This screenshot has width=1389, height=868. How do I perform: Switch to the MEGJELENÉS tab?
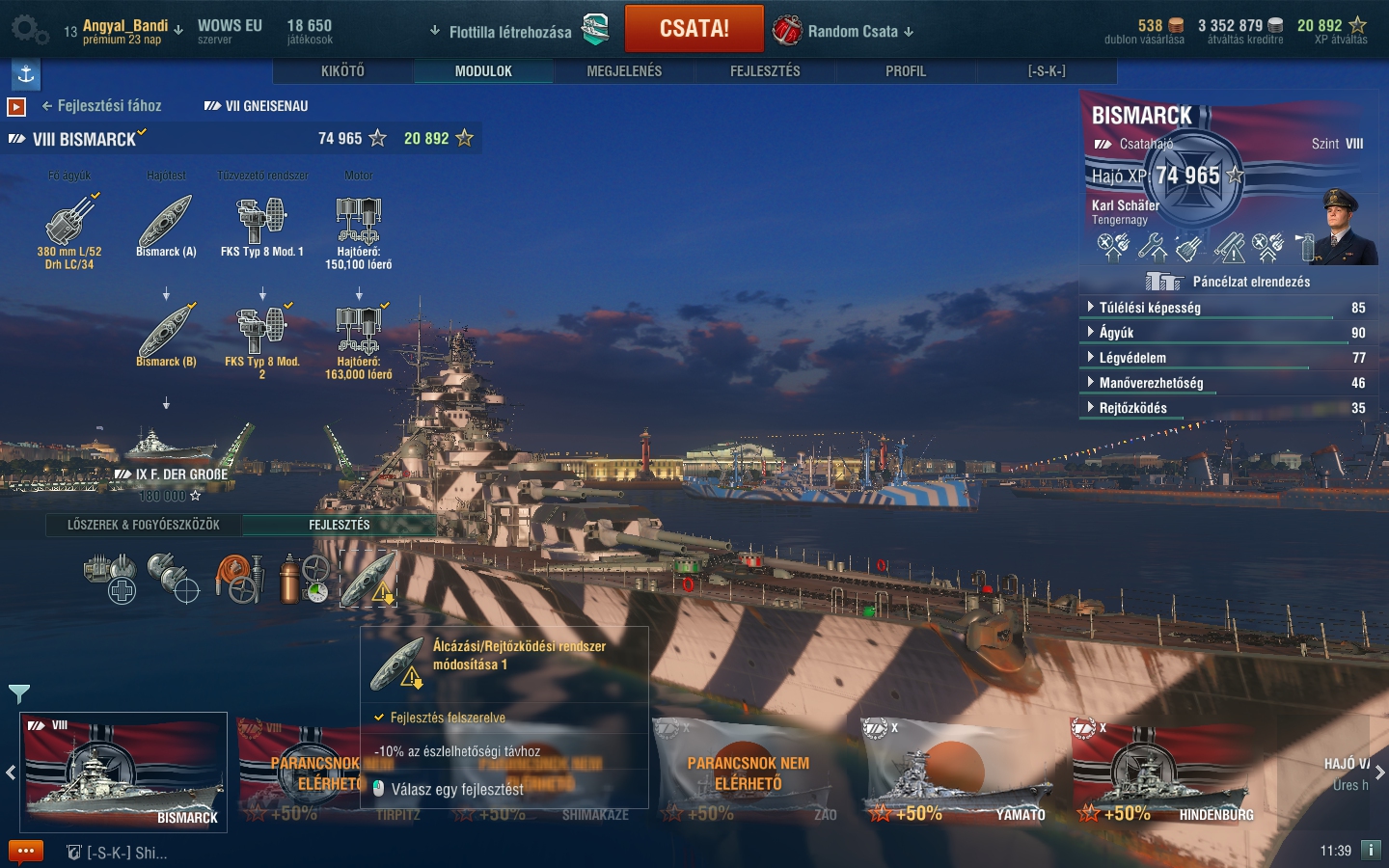624,71
